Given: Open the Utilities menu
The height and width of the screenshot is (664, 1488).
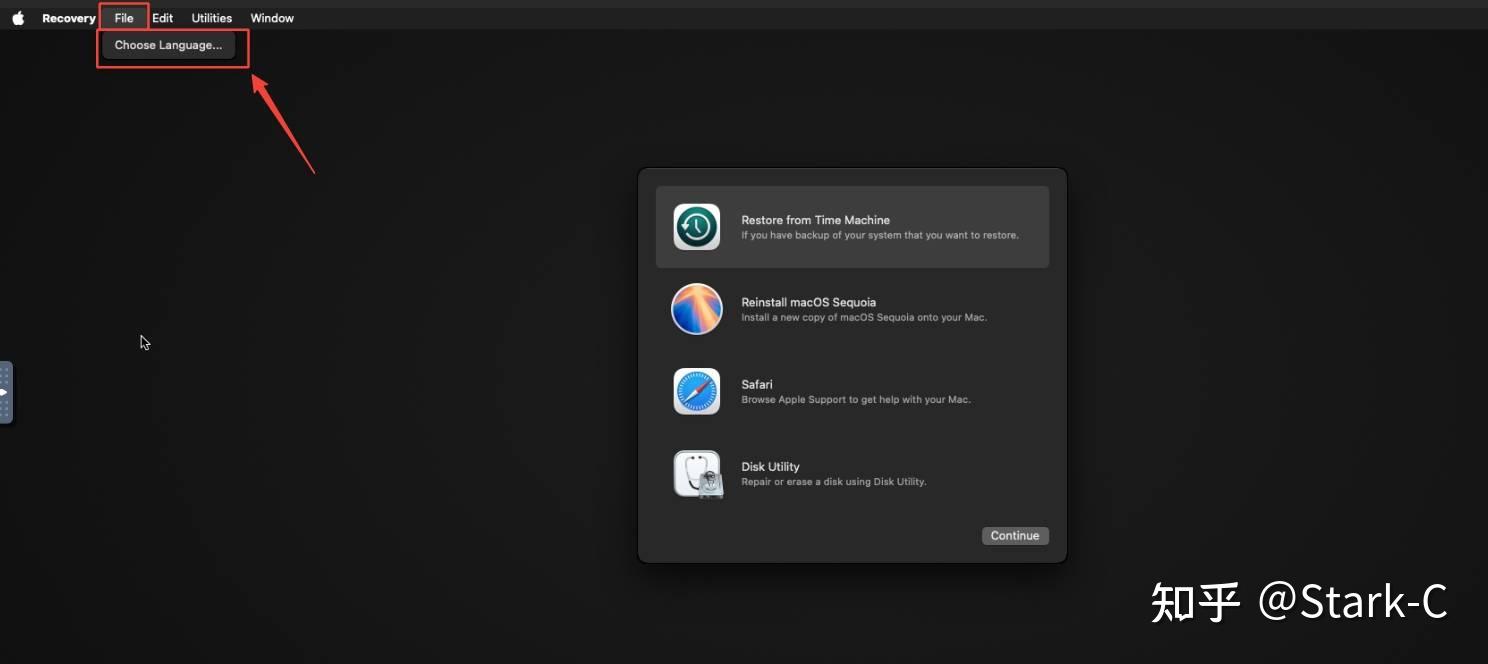Looking at the screenshot, I should click(212, 18).
